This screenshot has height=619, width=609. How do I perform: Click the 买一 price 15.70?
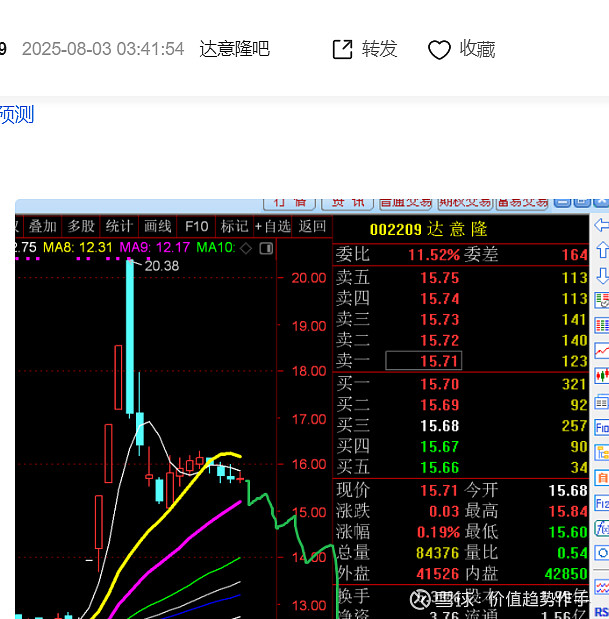[439, 384]
